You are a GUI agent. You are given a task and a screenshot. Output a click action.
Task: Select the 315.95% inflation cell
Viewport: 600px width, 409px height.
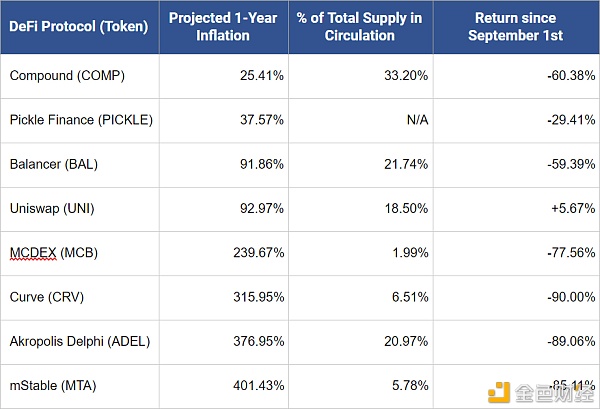223,297
